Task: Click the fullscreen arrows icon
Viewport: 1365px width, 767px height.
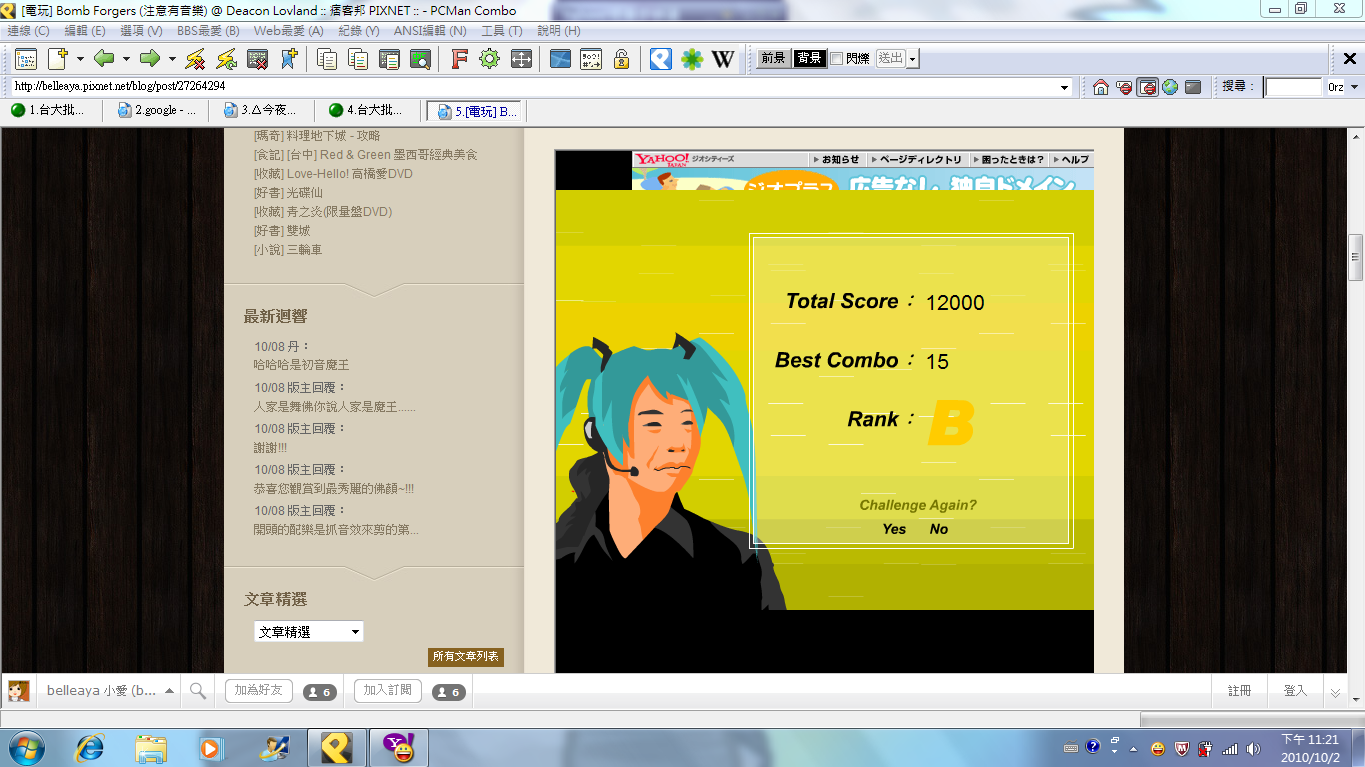Action: pyautogui.click(x=520, y=59)
